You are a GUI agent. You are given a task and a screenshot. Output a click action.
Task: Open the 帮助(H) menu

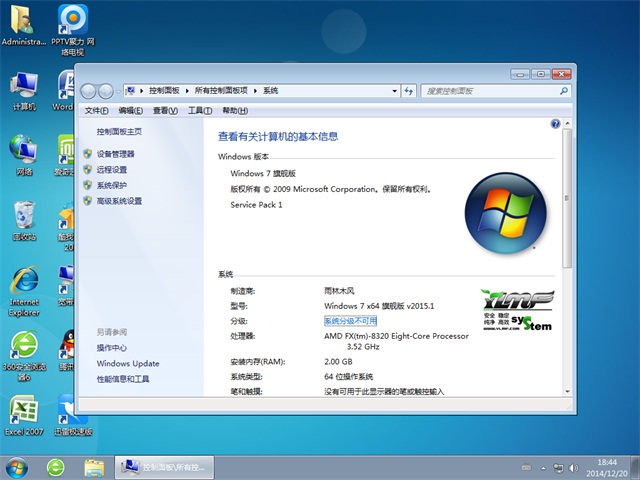pyautogui.click(x=235, y=111)
